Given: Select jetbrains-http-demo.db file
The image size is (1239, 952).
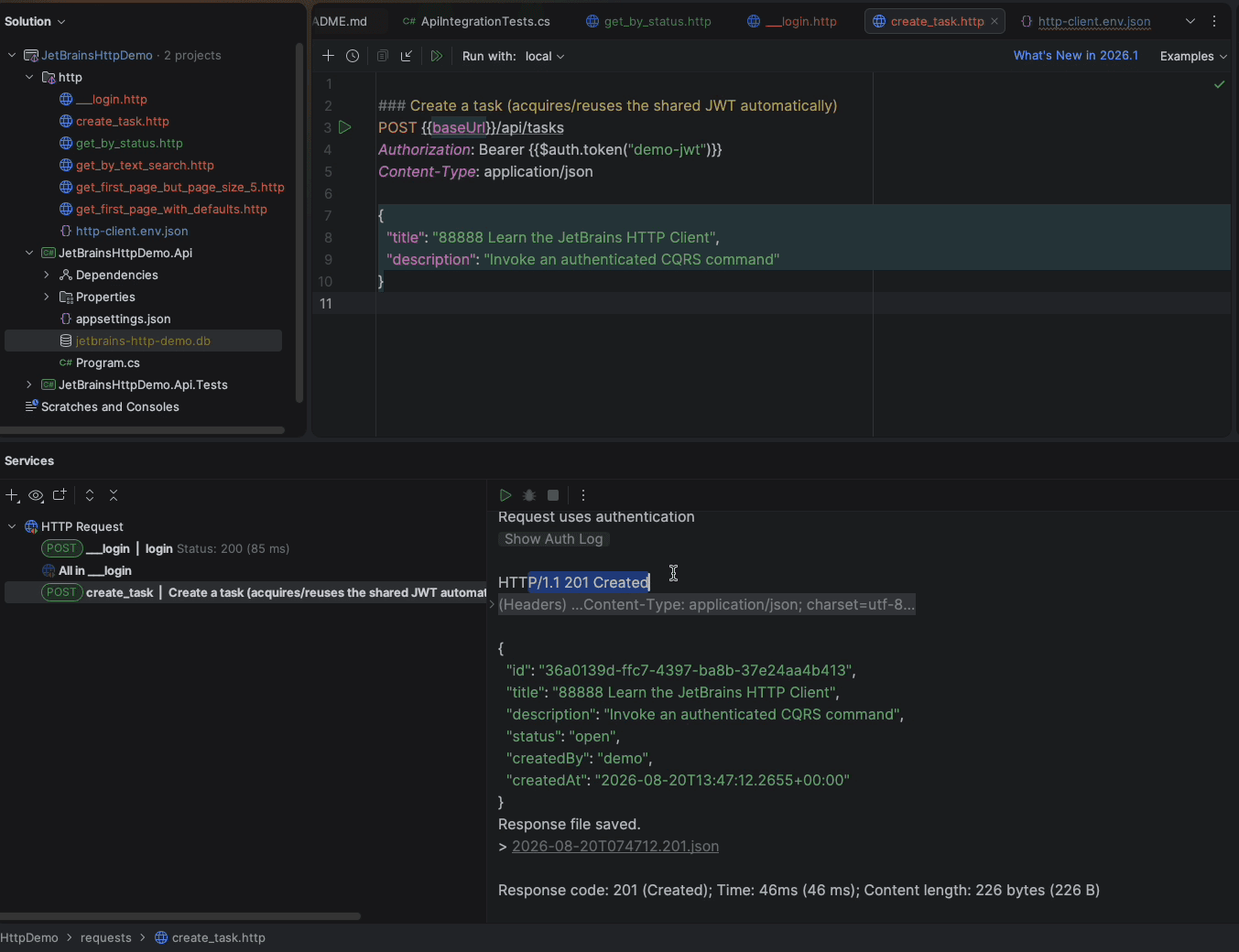Looking at the screenshot, I should click(x=143, y=341).
